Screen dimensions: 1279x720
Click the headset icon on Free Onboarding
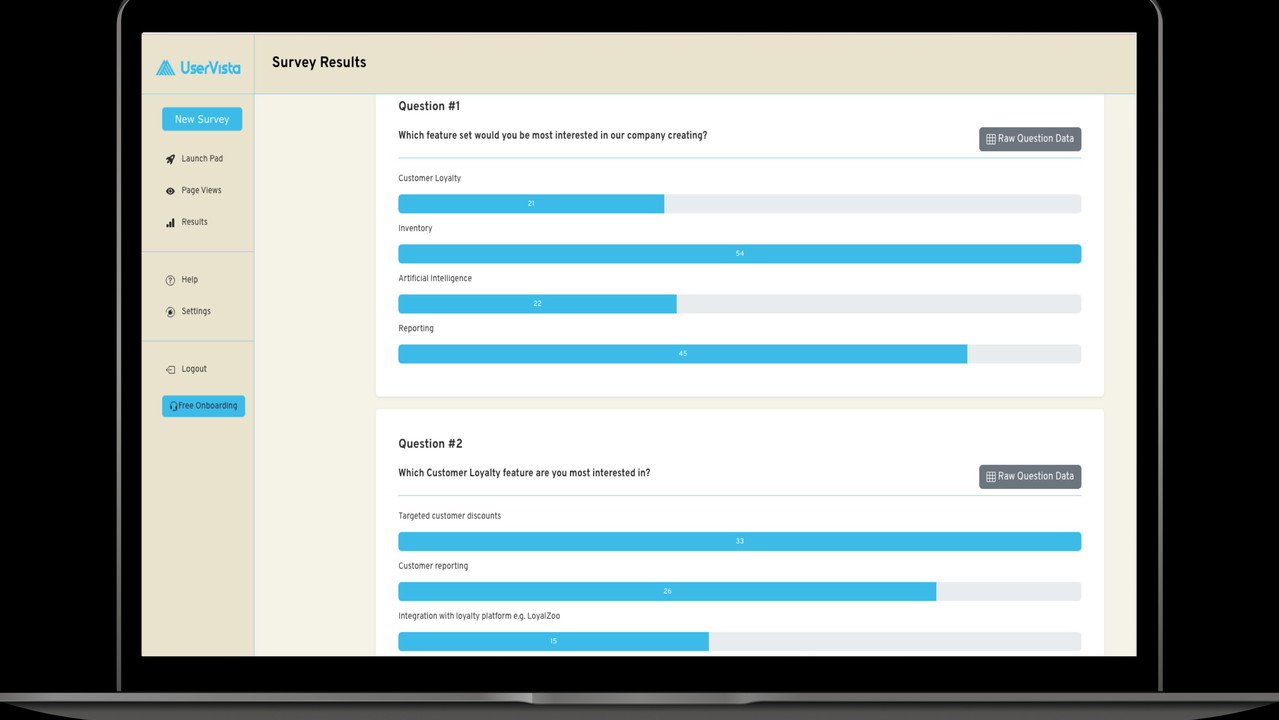click(174, 406)
